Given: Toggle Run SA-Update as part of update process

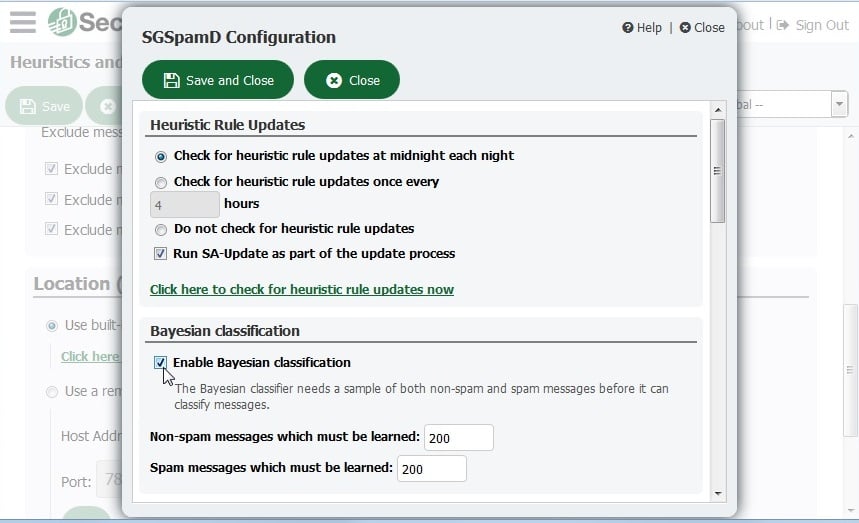Looking at the screenshot, I should point(160,254).
